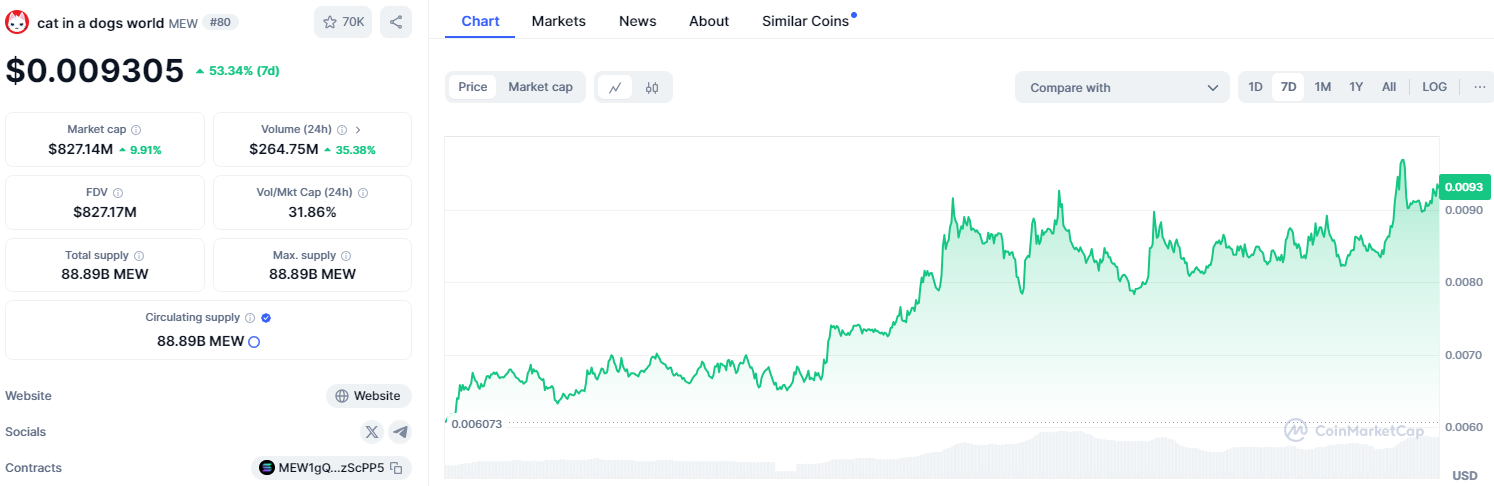Select the 1D time range

coord(1255,87)
